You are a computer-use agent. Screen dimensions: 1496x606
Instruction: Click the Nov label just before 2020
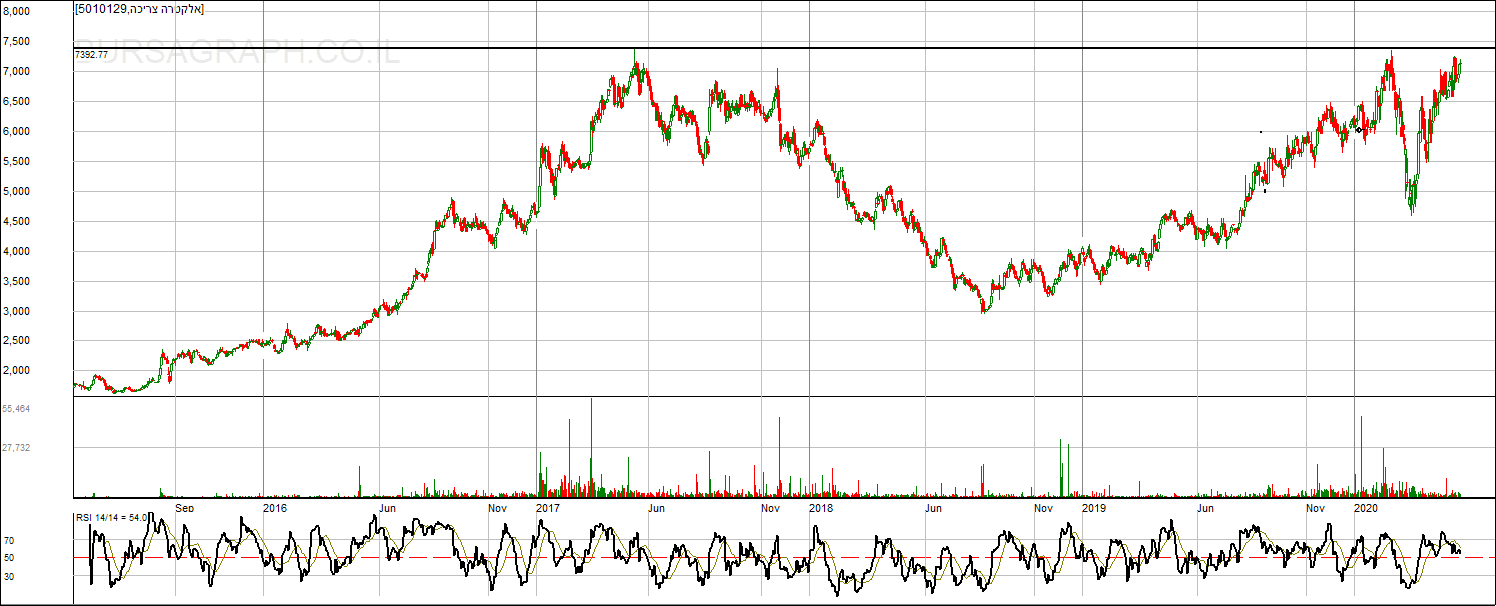[1316, 507]
